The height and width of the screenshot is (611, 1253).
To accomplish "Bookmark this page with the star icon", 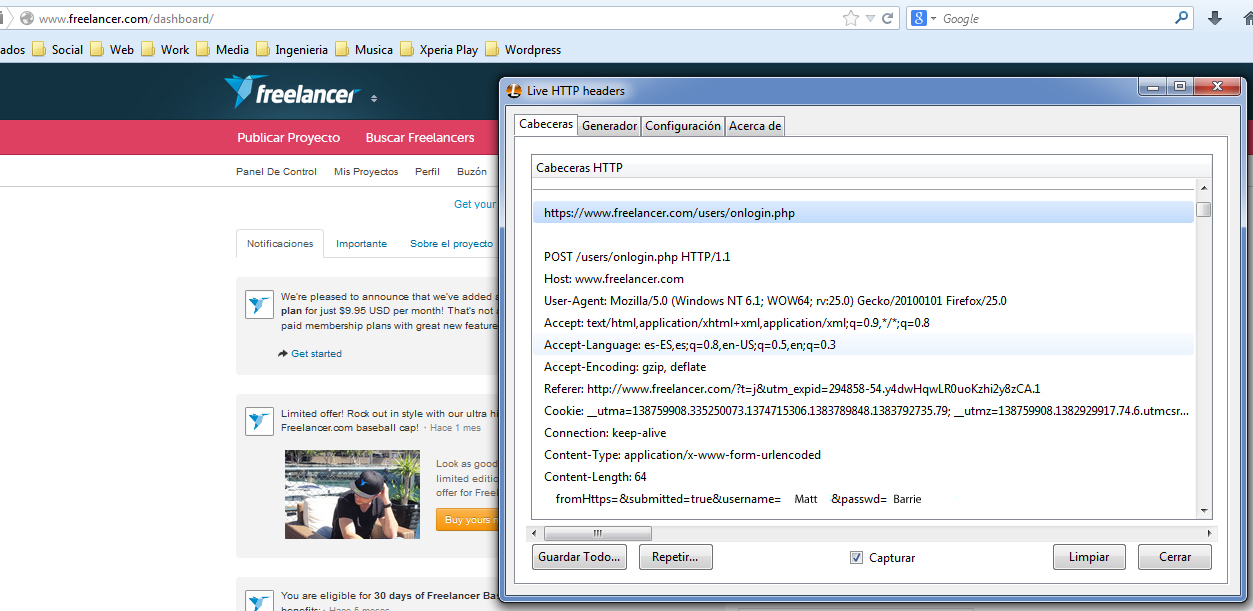I will (x=851, y=18).
